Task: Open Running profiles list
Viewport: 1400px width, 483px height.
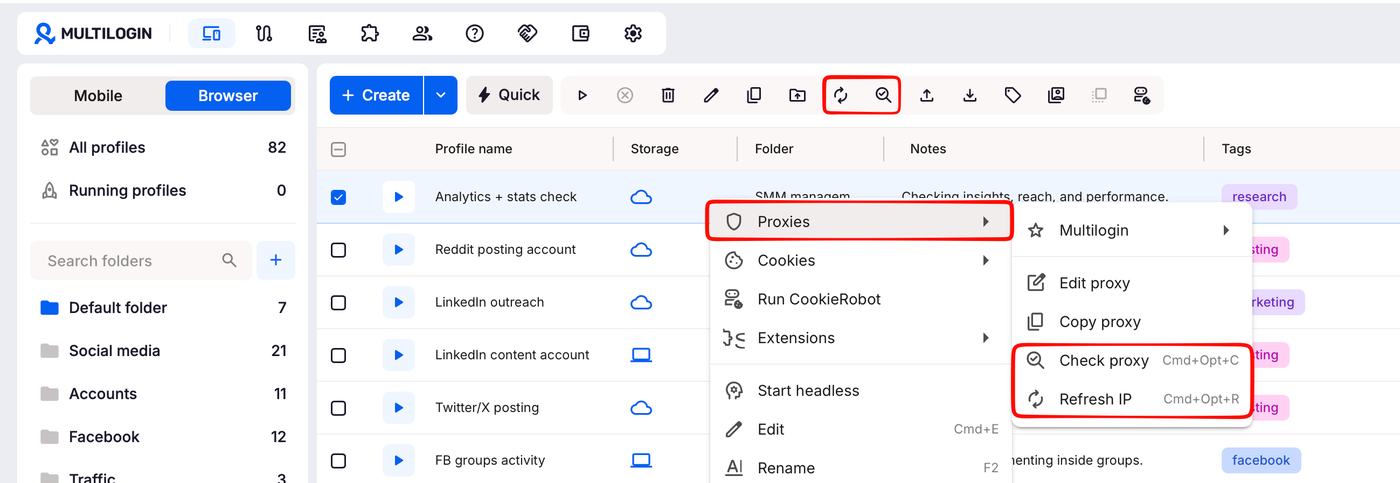Action: [x=163, y=190]
